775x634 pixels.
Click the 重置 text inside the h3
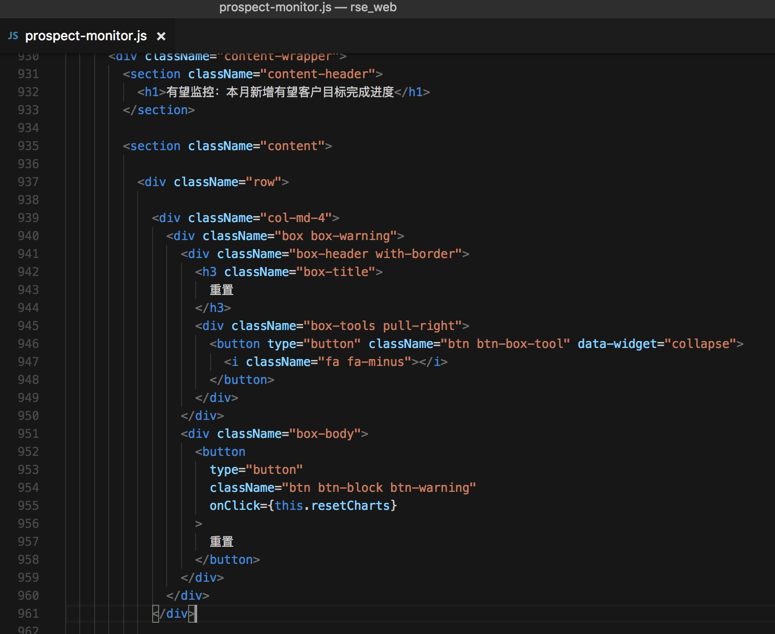(x=221, y=290)
